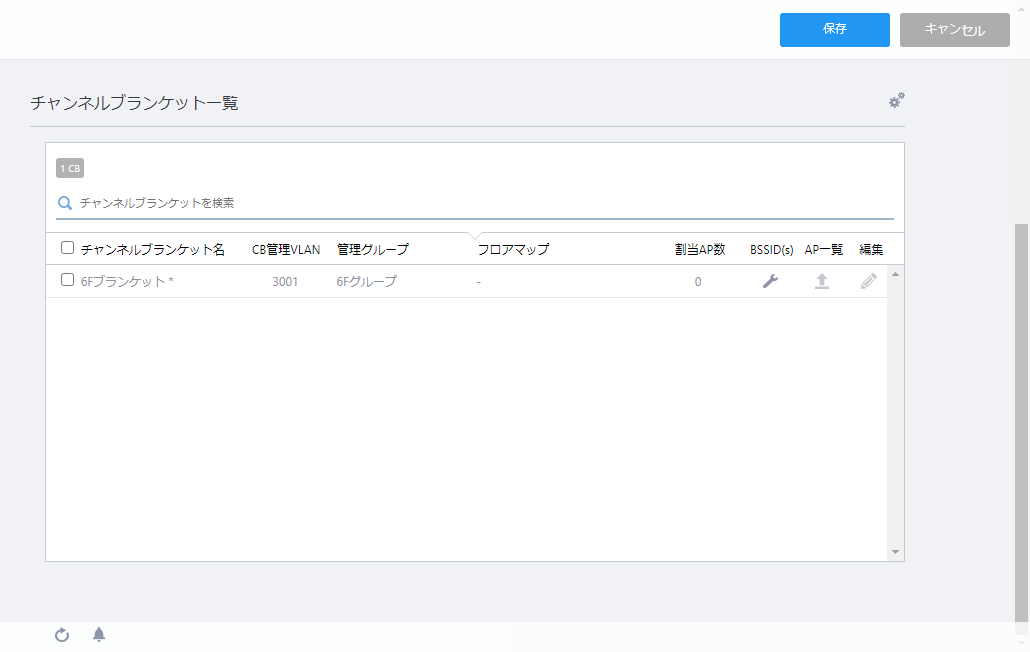Screen dimensions: 1030x652
Task: Click the blue 保存 button
Action: [x=834, y=30]
